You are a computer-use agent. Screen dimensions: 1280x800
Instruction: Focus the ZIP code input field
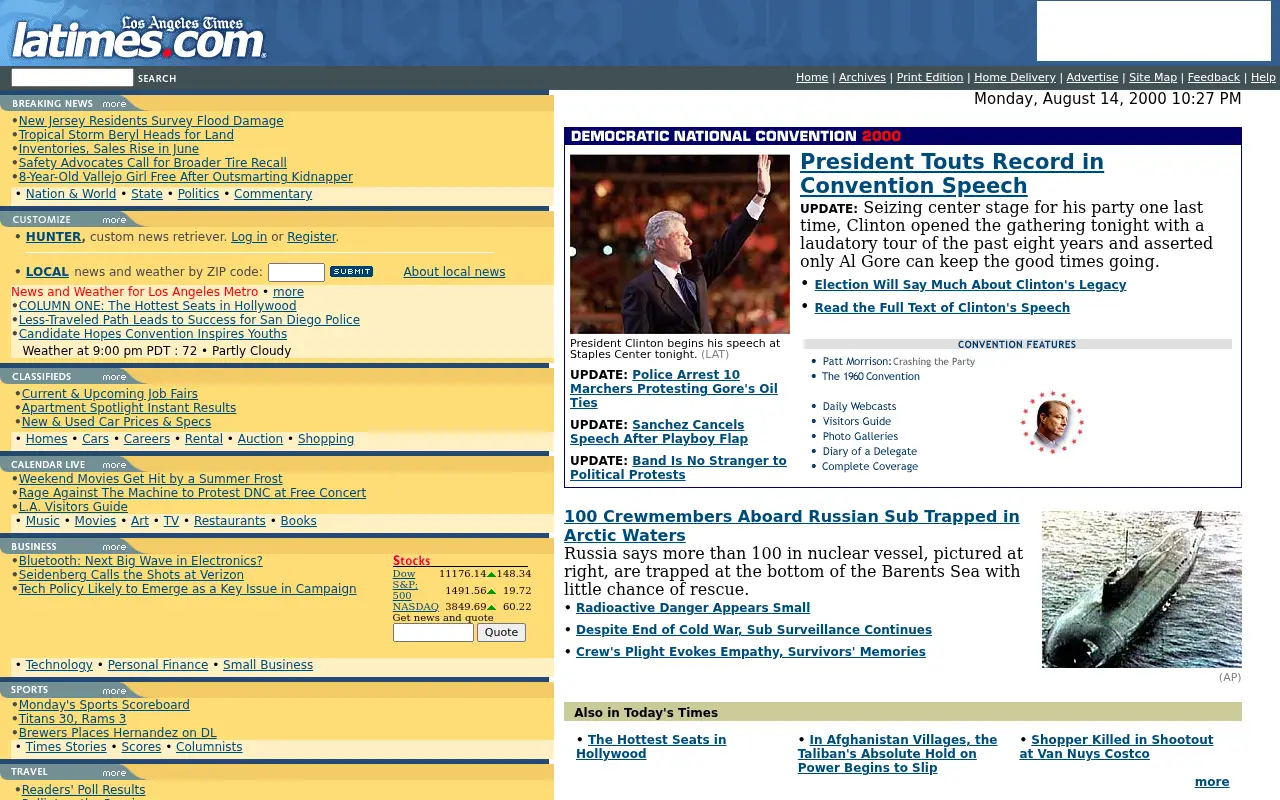pos(296,272)
